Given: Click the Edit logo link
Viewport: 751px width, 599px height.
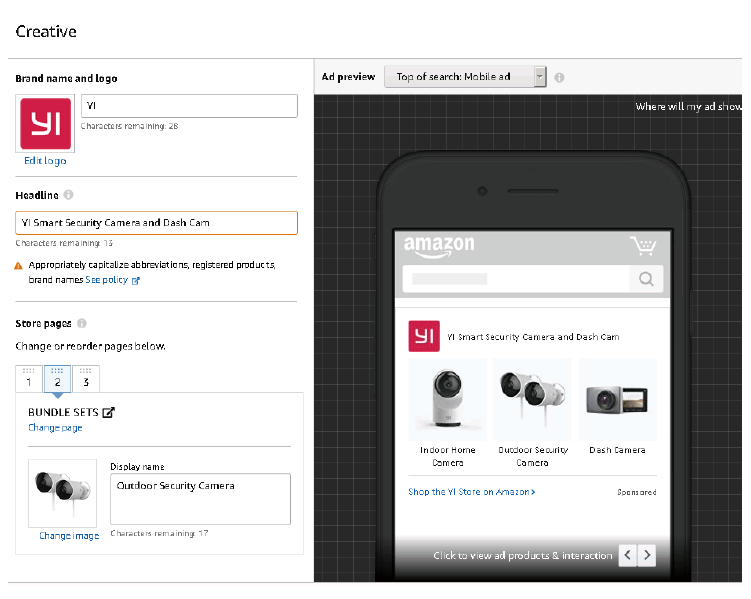Looking at the screenshot, I should [x=46, y=161].
